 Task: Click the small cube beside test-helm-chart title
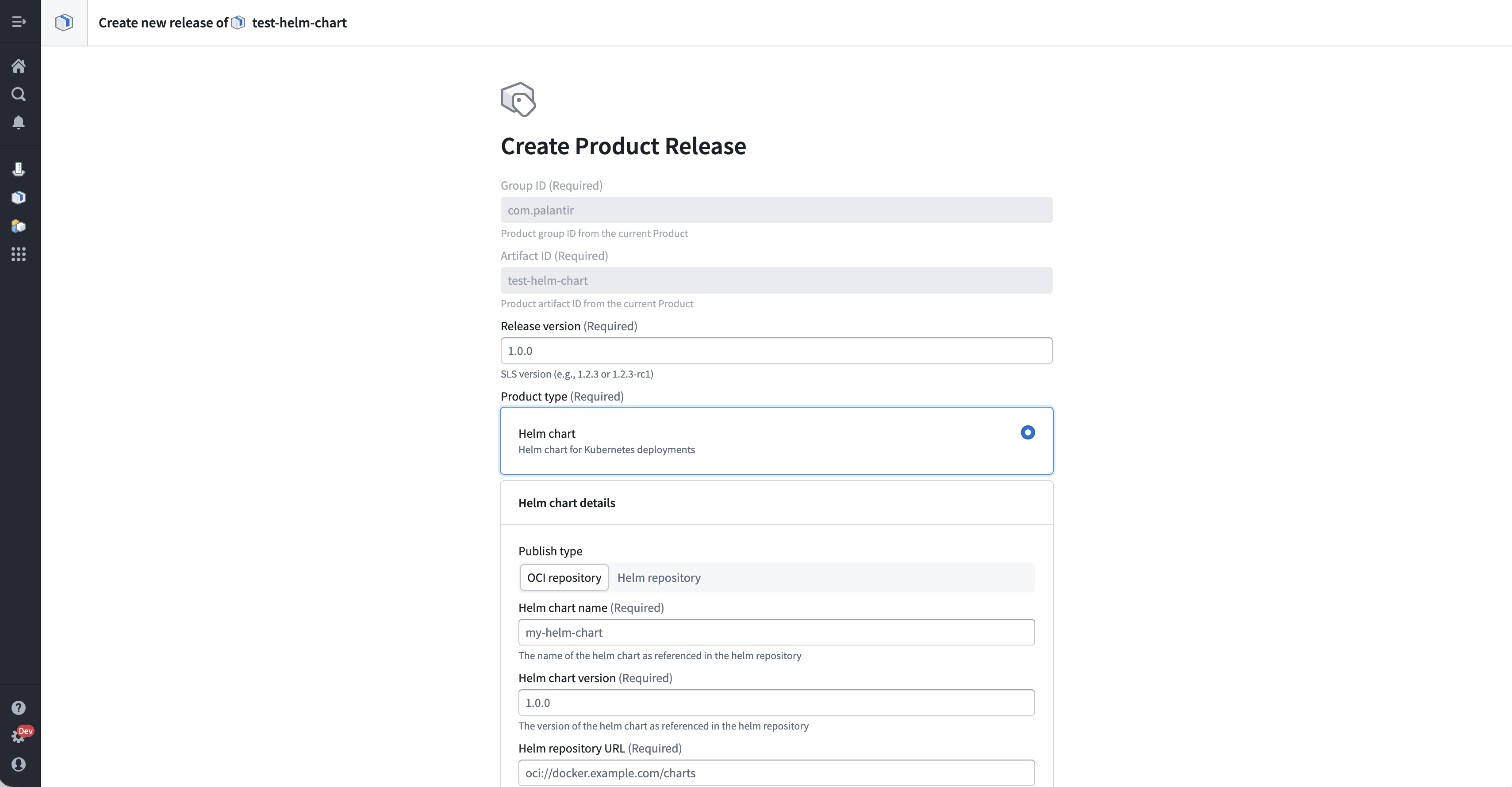(238, 22)
